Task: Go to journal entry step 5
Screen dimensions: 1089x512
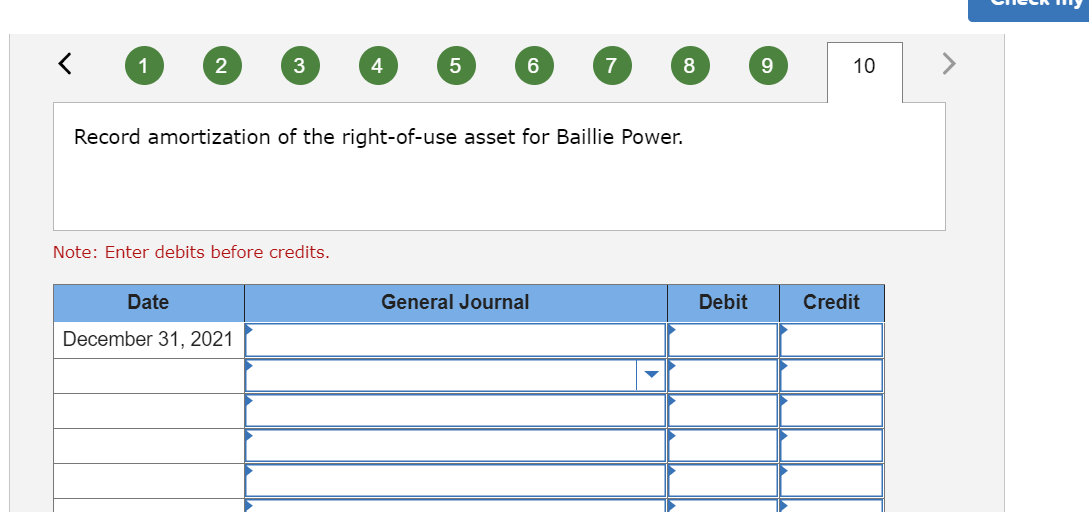Action: tap(455, 66)
